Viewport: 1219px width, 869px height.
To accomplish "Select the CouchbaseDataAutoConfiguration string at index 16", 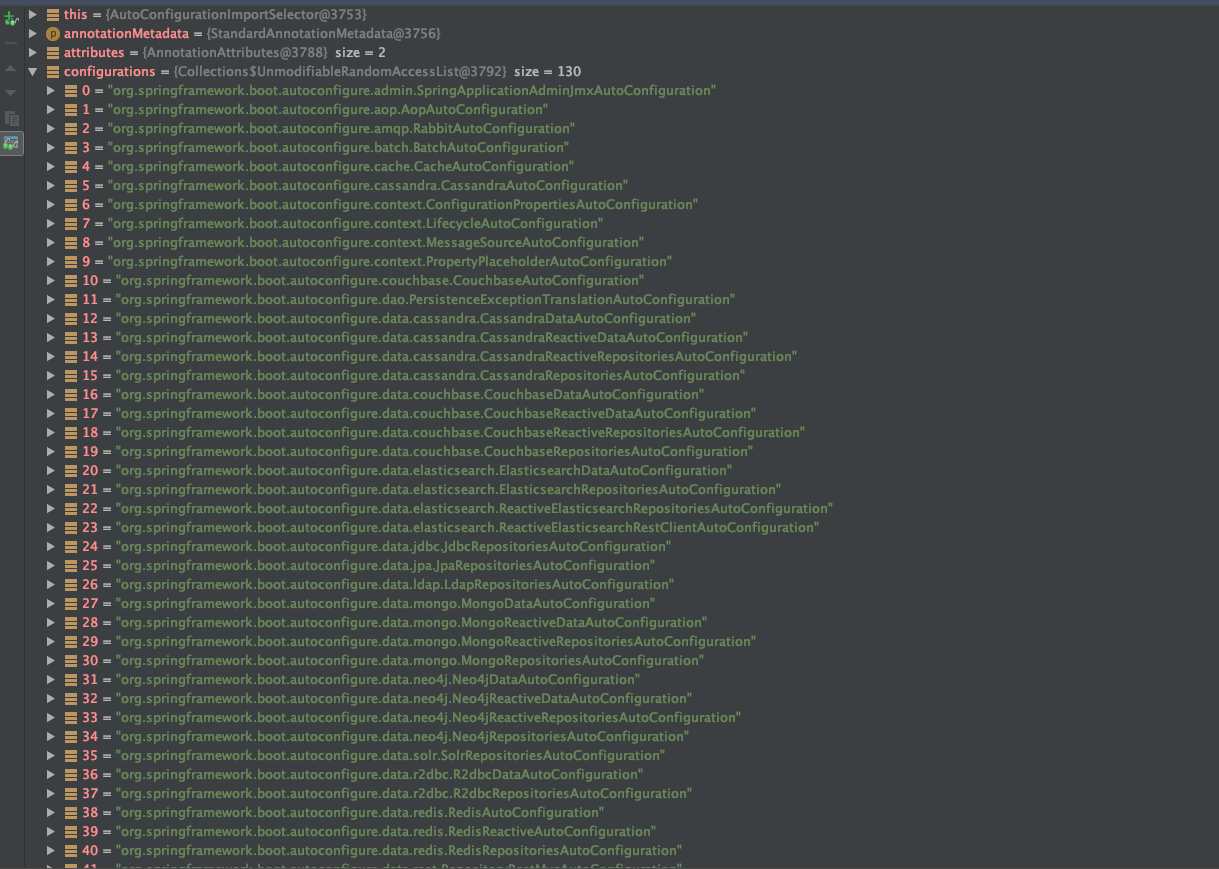I will [x=410, y=395].
